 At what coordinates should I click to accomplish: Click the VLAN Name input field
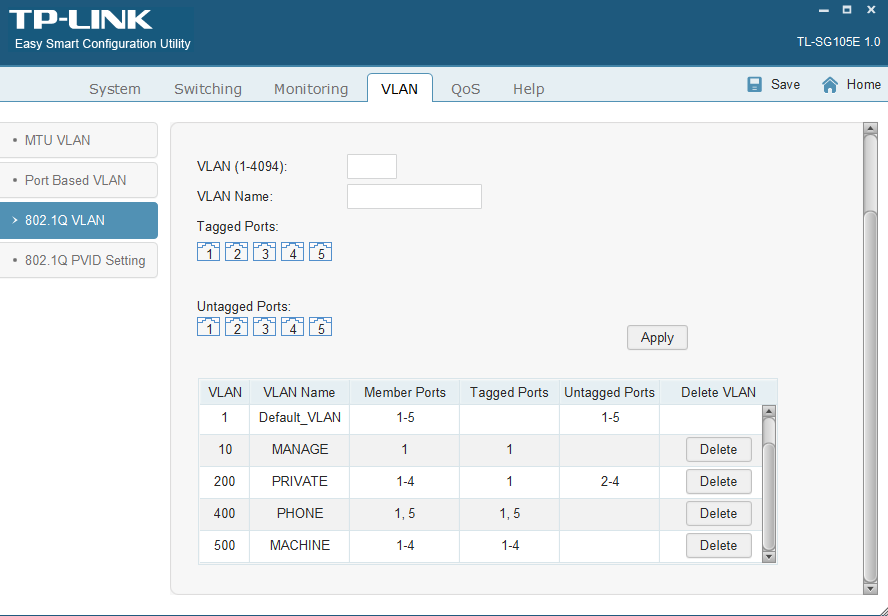[414, 196]
